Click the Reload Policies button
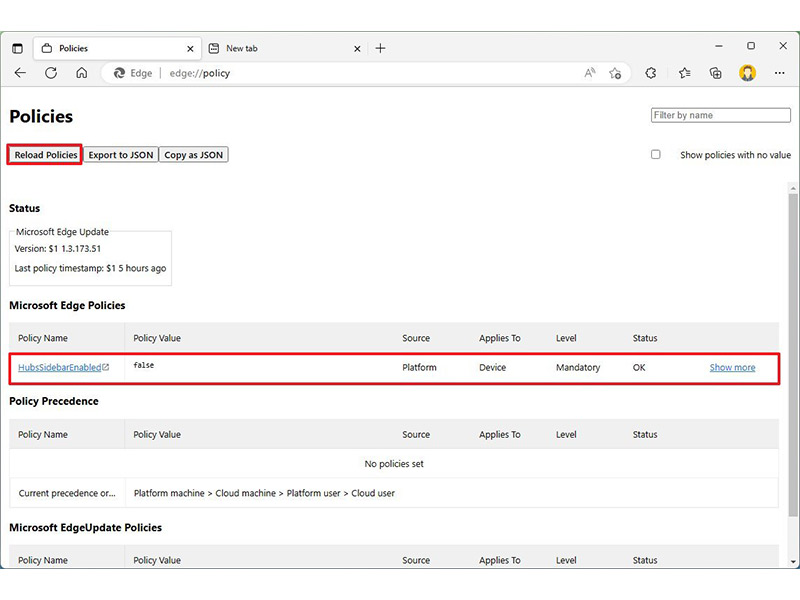The width and height of the screenshot is (800, 600). (x=45, y=155)
